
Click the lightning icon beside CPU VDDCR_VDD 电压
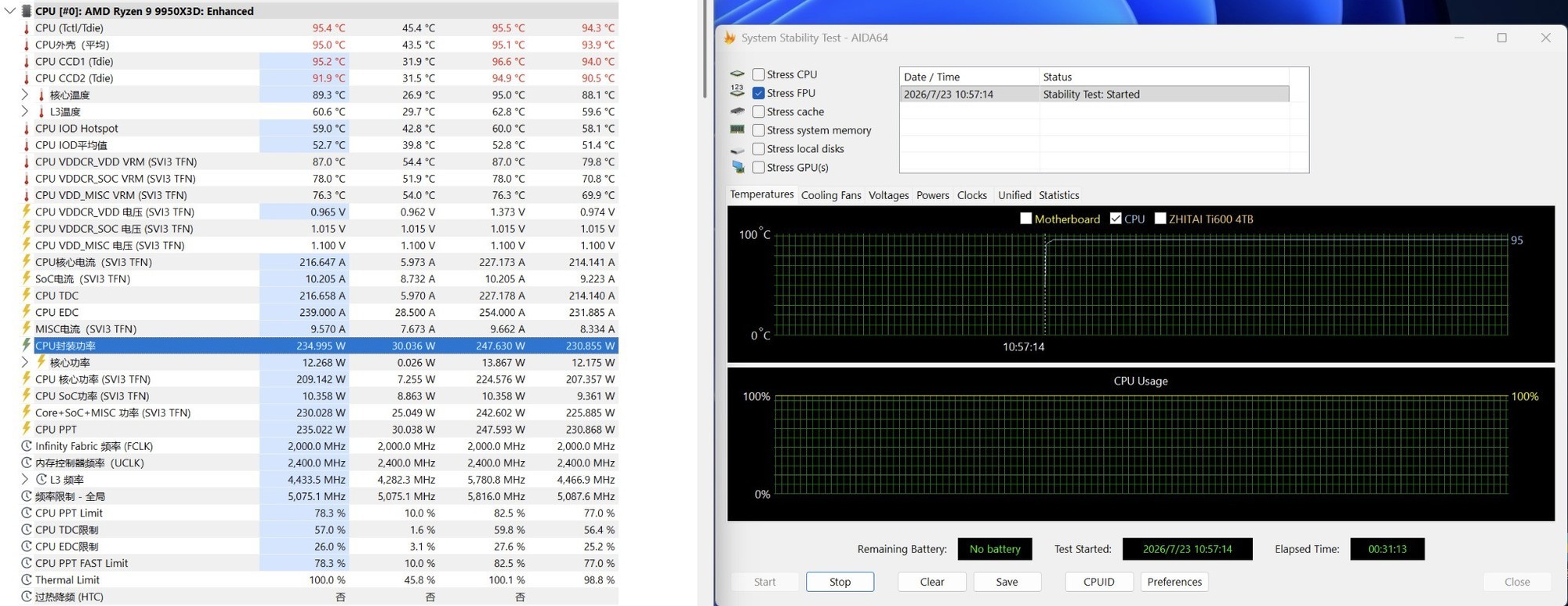tap(26, 212)
